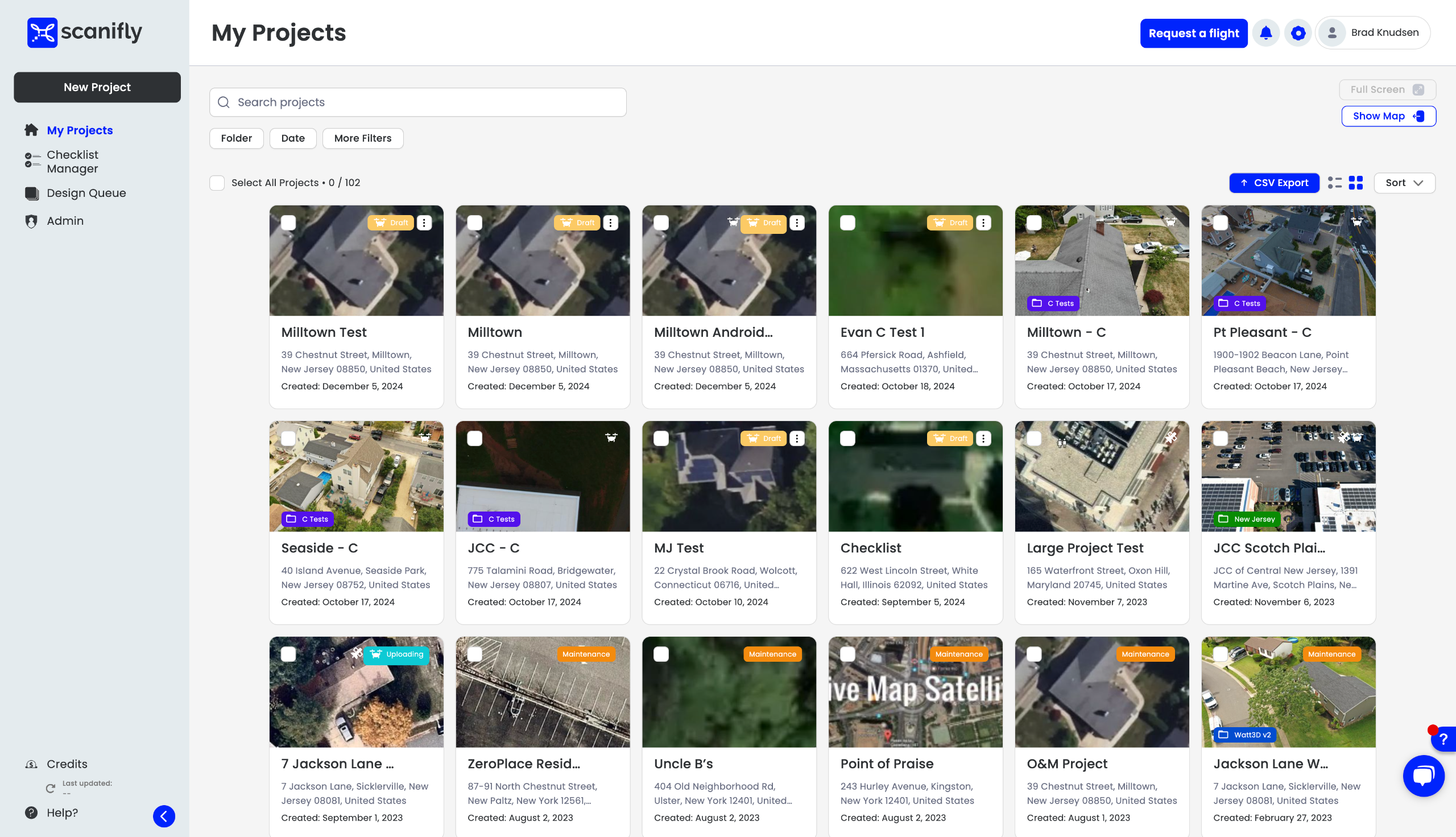Open settings gear icon in header
The image size is (1456, 837).
pyautogui.click(x=1298, y=34)
